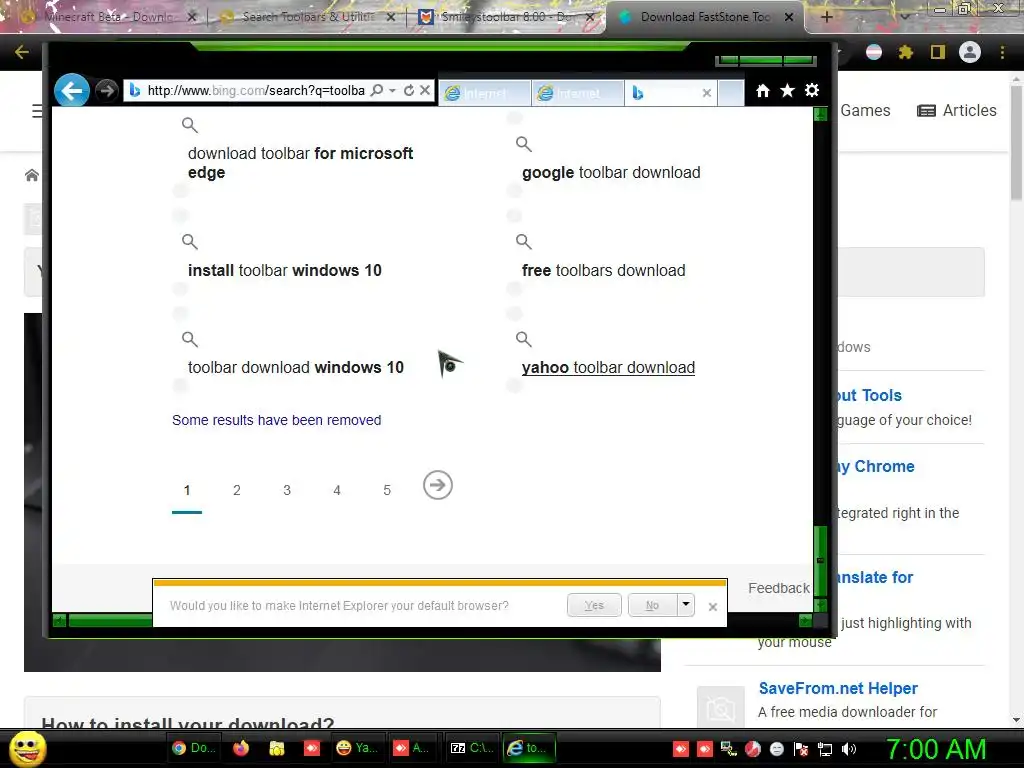This screenshot has height=768, width=1024.
Task: Click Chrome page vertical scrollbar
Action: pyautogui.click(x=1016, y=144)
